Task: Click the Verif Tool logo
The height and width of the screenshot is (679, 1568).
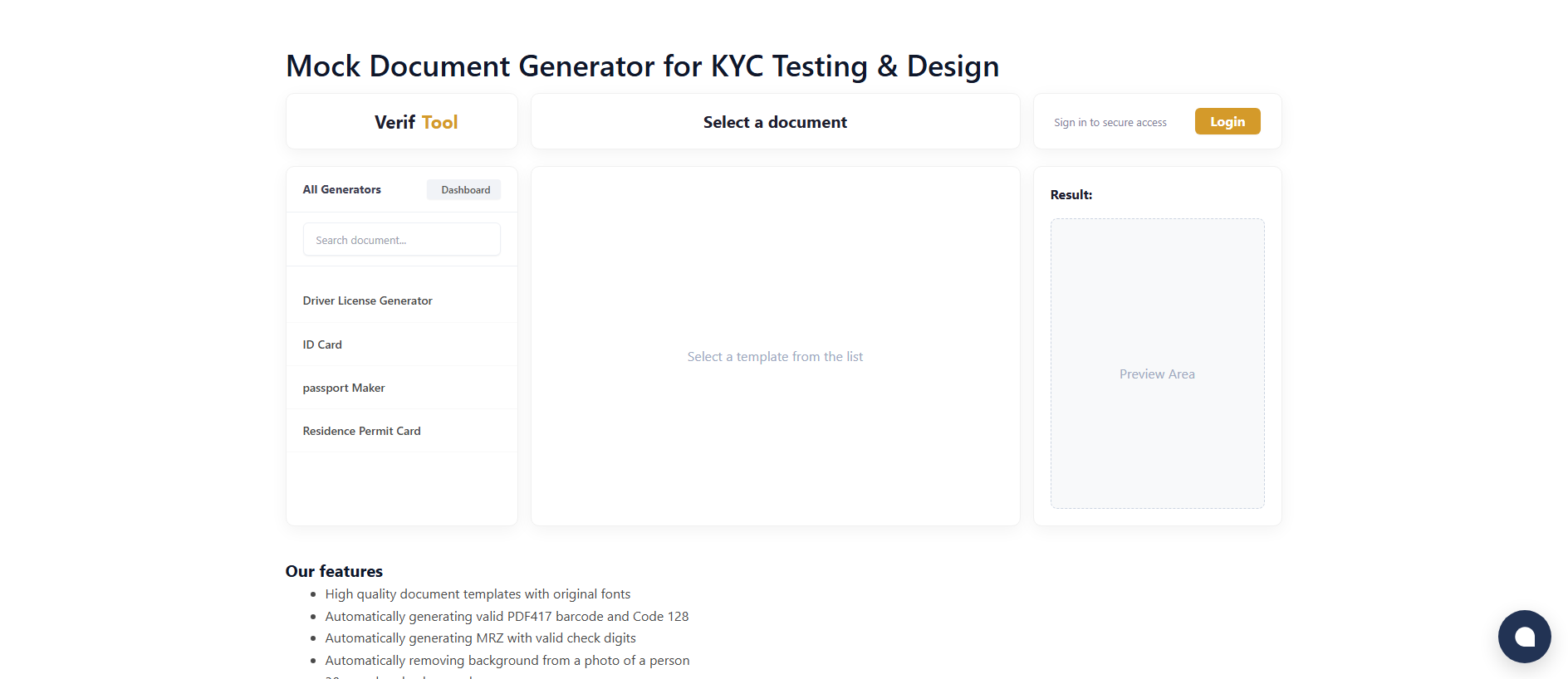Action: [416, 122]
